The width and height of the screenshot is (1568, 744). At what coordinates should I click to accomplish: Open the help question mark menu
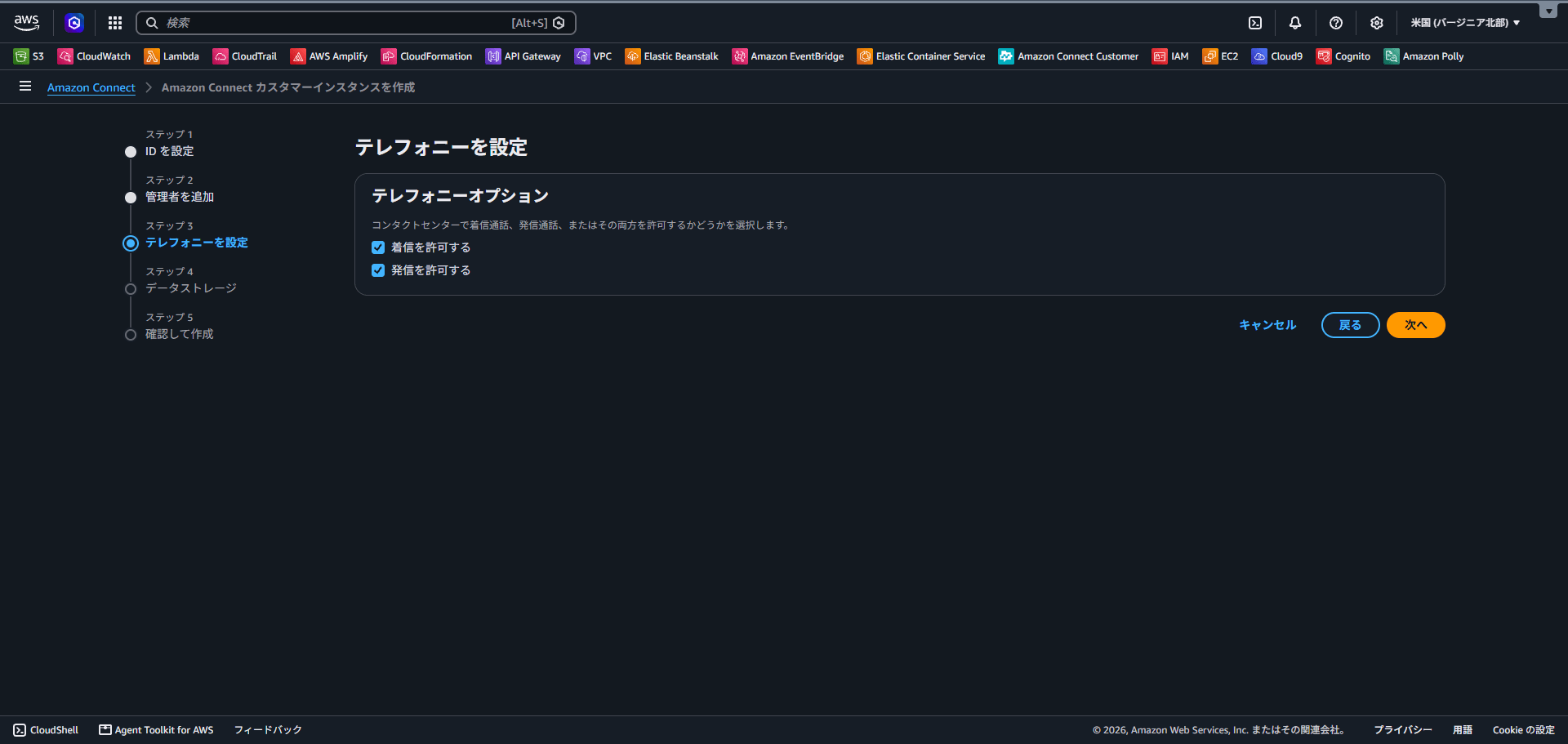(1336, 23)
